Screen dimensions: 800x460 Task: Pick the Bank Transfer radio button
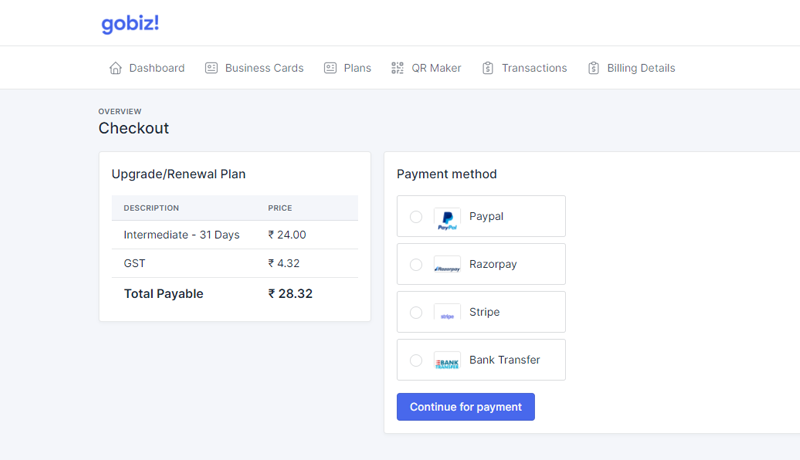416,361
